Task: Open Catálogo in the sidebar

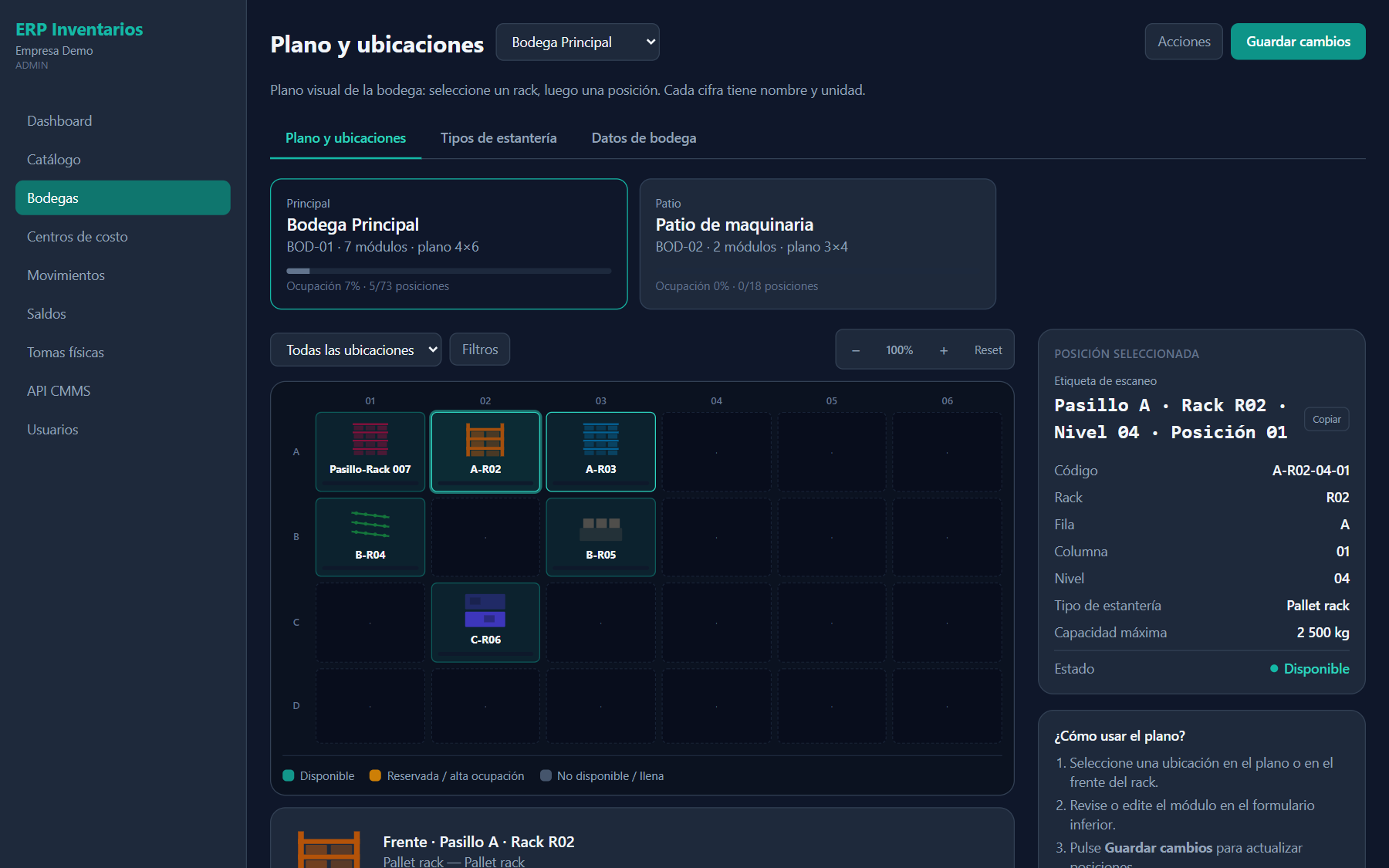Action: [x=123, y=160]
